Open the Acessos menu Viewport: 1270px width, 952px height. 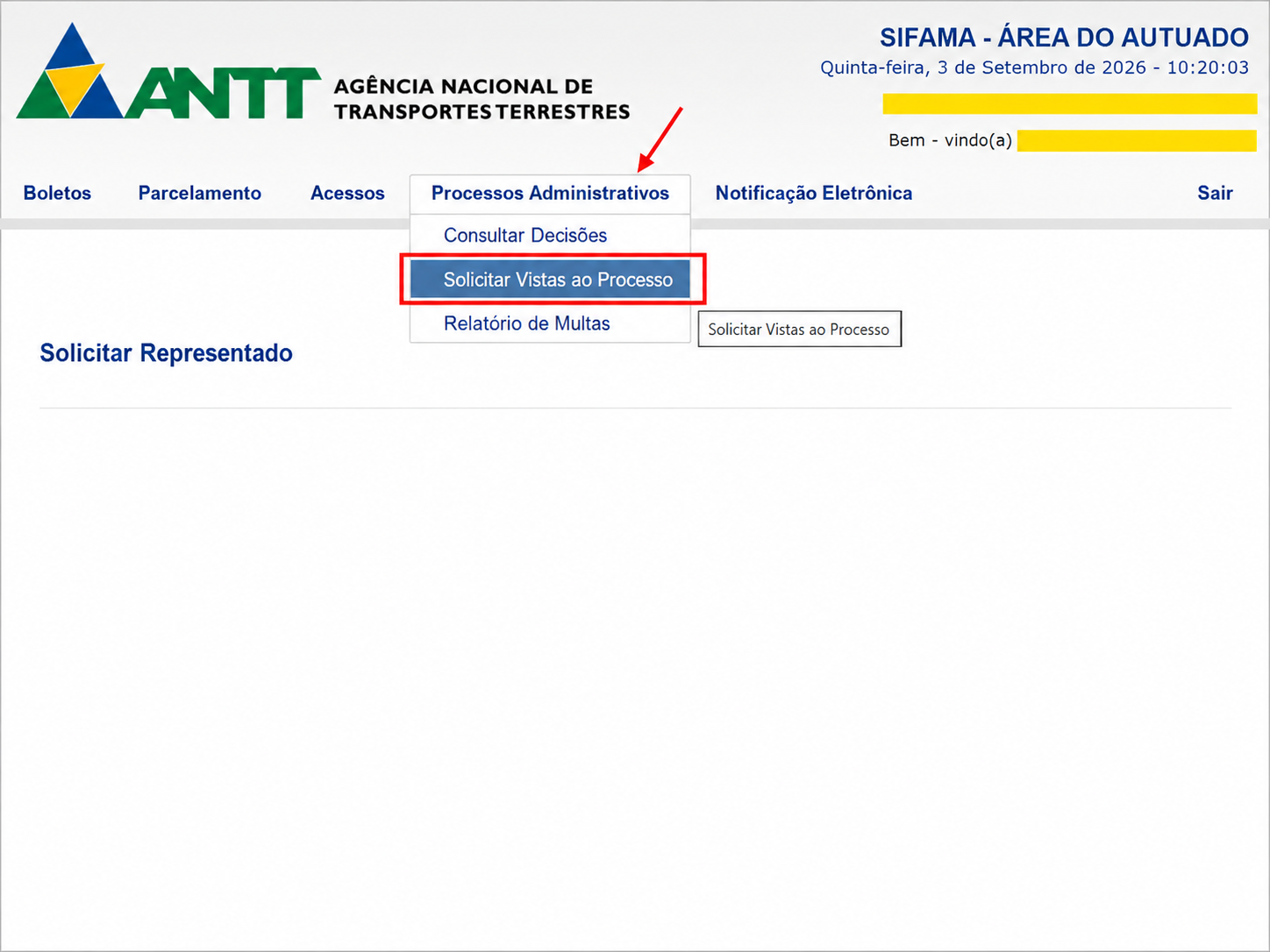pyautogui.click(x=347, y=193)
